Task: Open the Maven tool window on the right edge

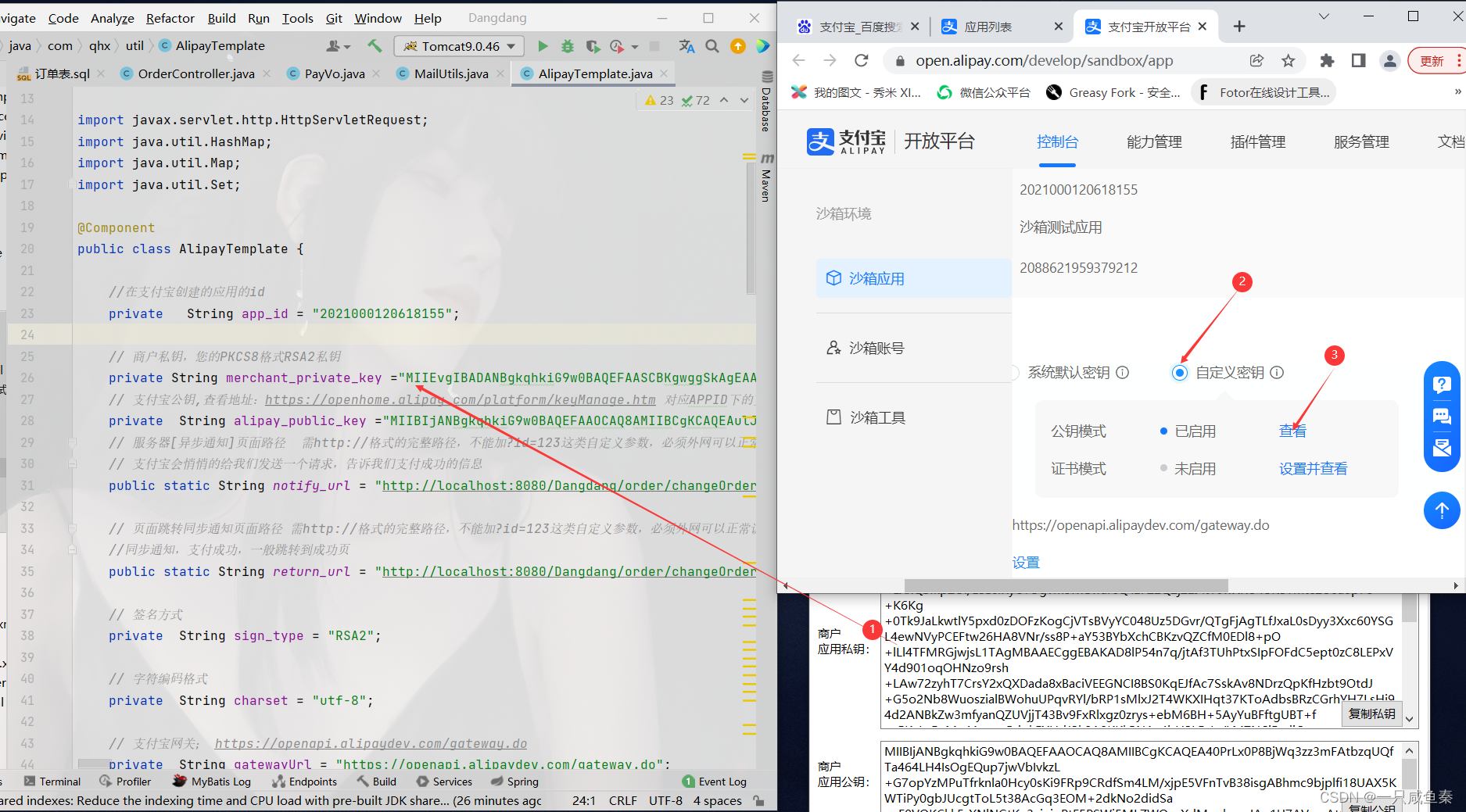Action: pos(766,178)
